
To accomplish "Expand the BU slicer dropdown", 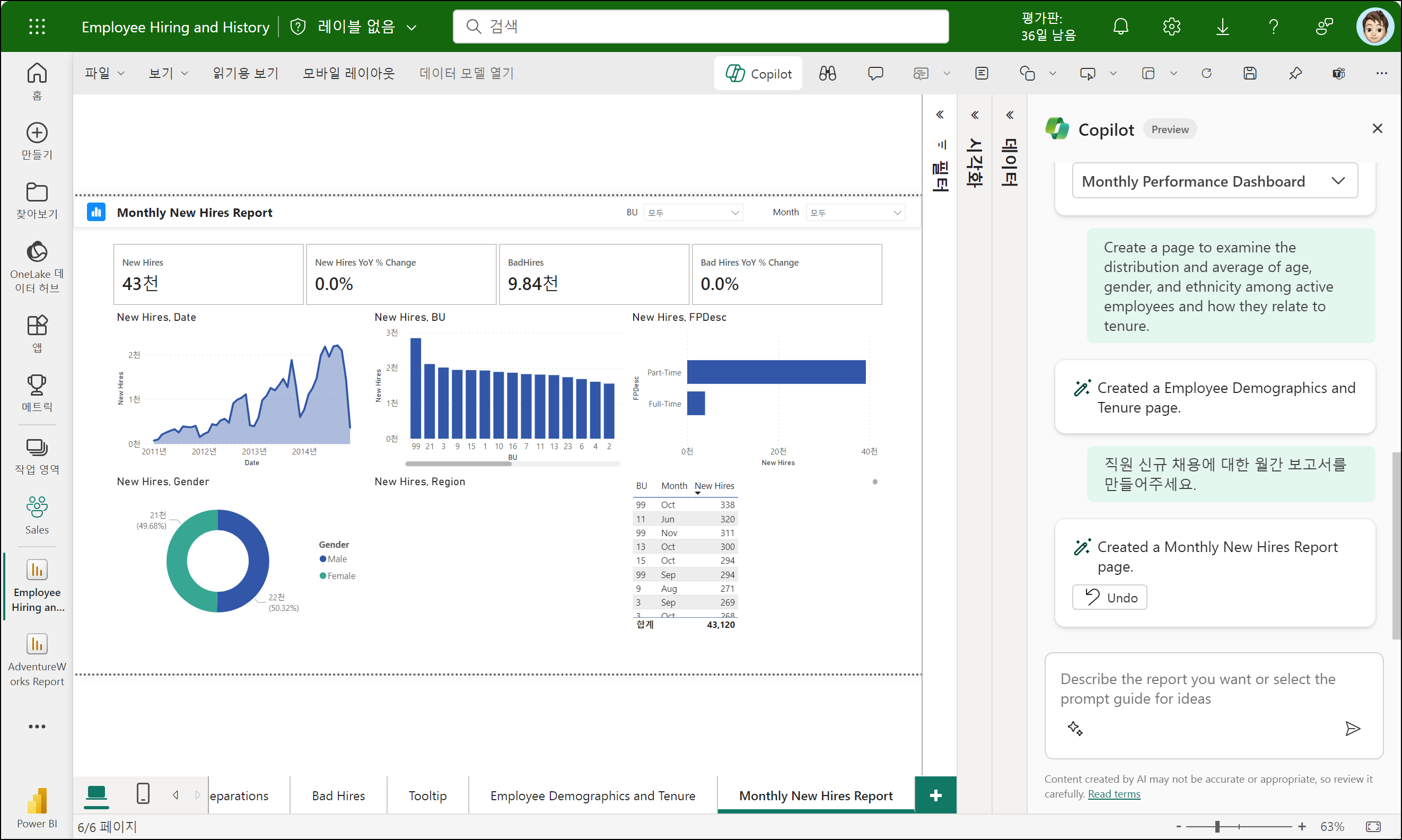I will point(735,213).
